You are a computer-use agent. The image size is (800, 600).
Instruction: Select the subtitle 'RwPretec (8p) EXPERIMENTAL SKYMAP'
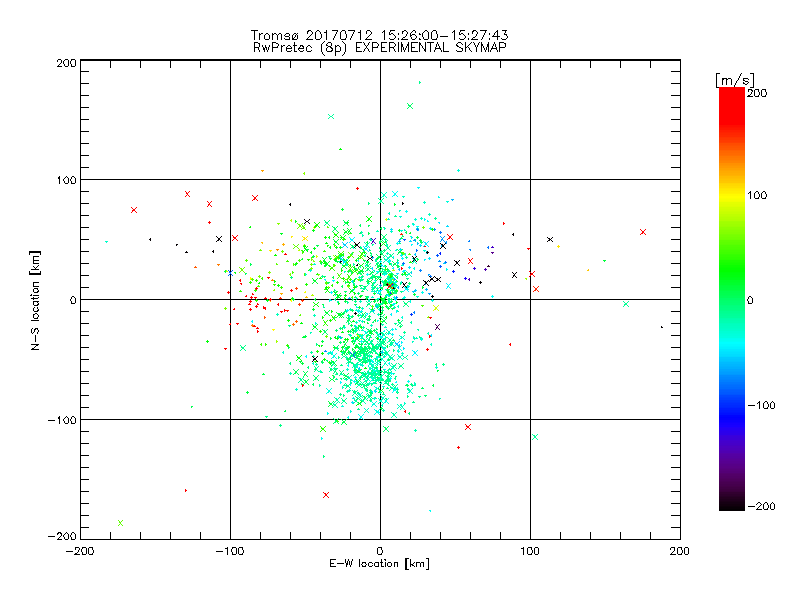pyautogui.click(x=380, y=48)
